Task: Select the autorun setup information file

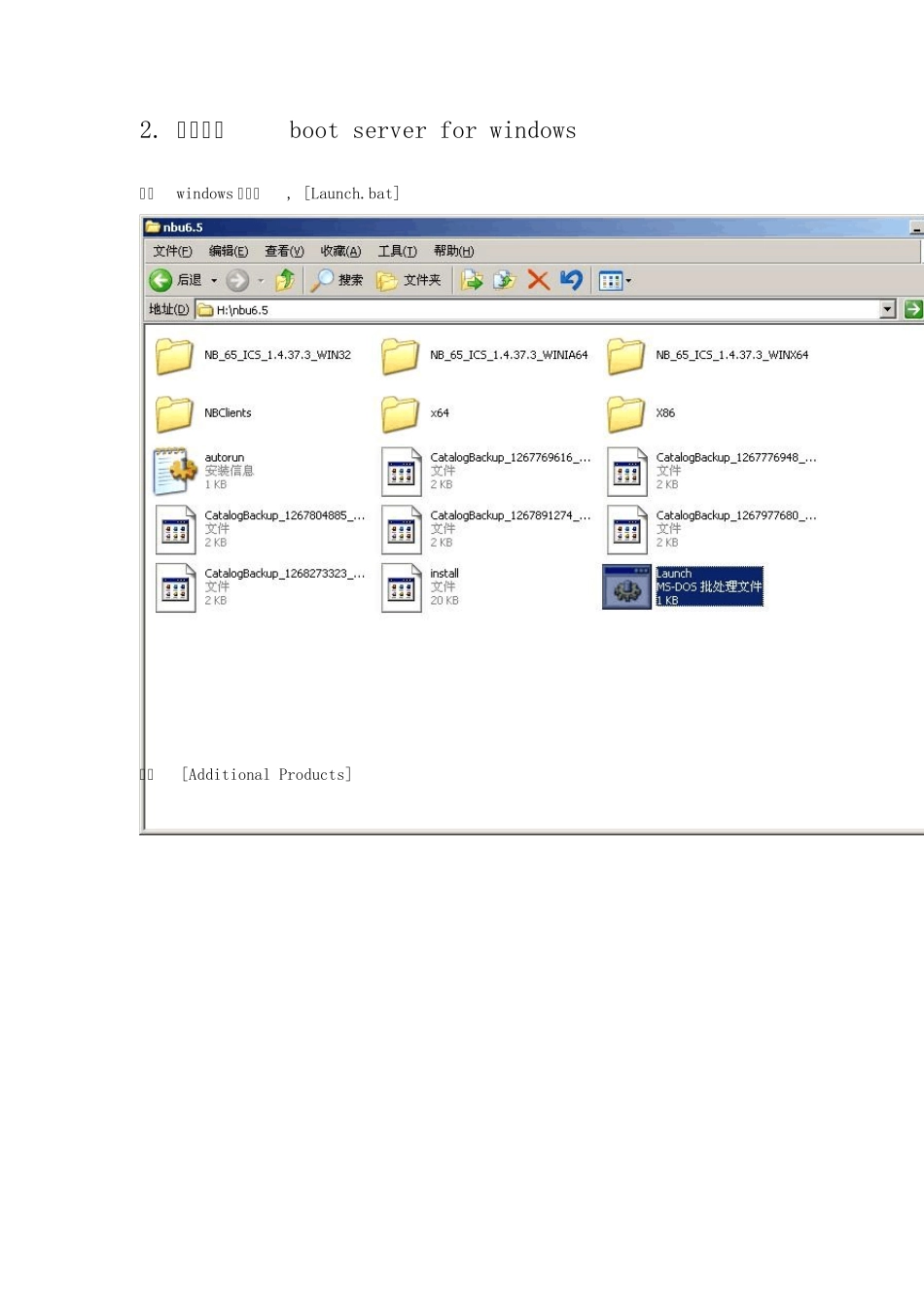Action: tap(203, 471)
